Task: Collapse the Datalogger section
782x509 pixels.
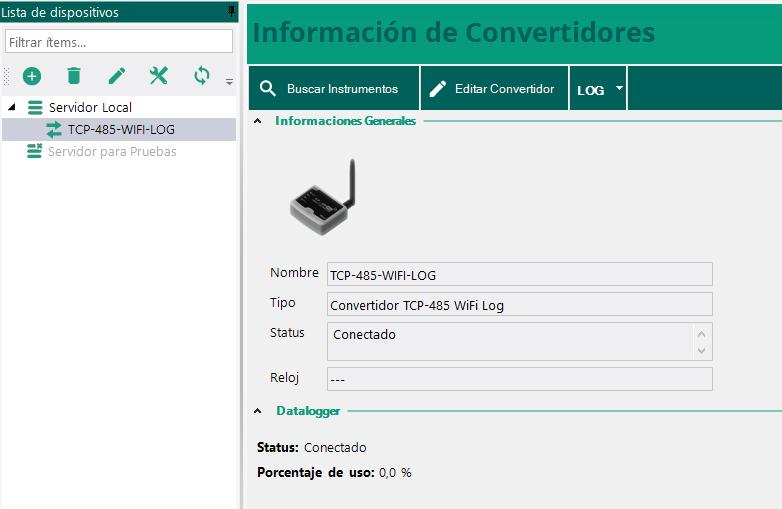Action: coord(258,411)
